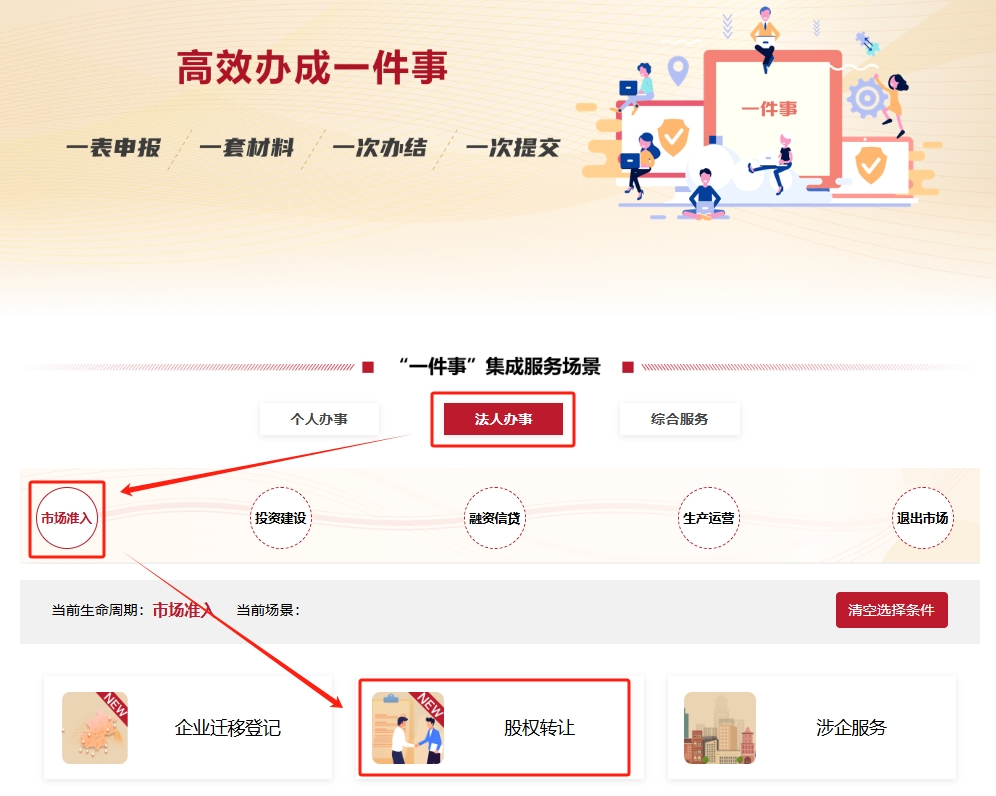The image size is (996, 796).
Task: Click the 市场准入 current lifecycle label
Action: point(182,610)
